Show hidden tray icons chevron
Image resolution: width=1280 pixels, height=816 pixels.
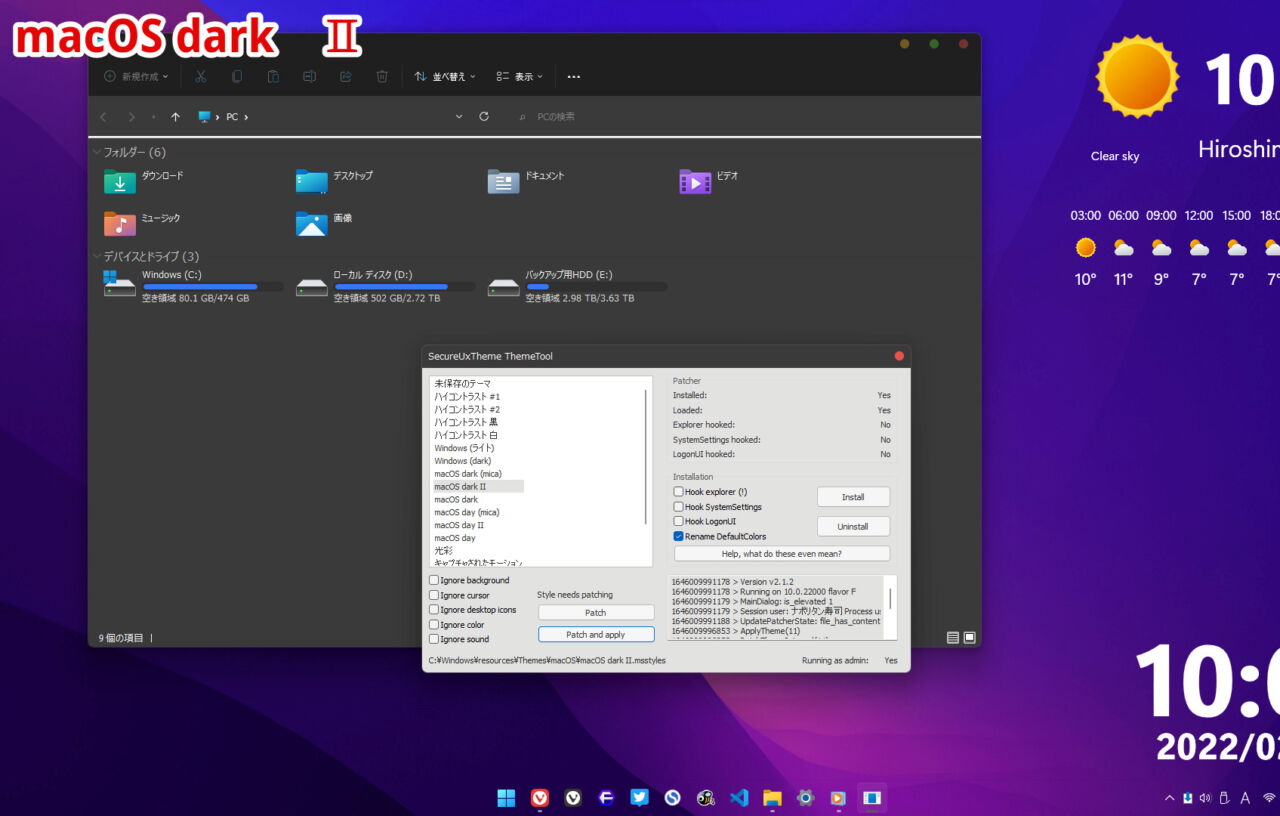pyautogui.click(x=1169, y=798)
